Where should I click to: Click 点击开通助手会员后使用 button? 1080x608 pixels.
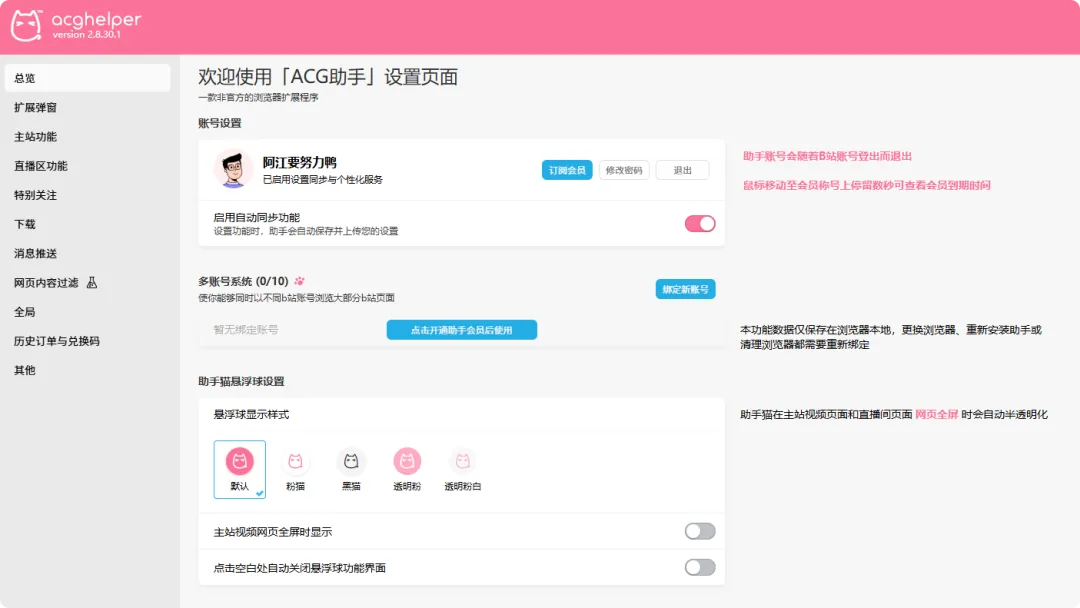[x=461, y=330]
